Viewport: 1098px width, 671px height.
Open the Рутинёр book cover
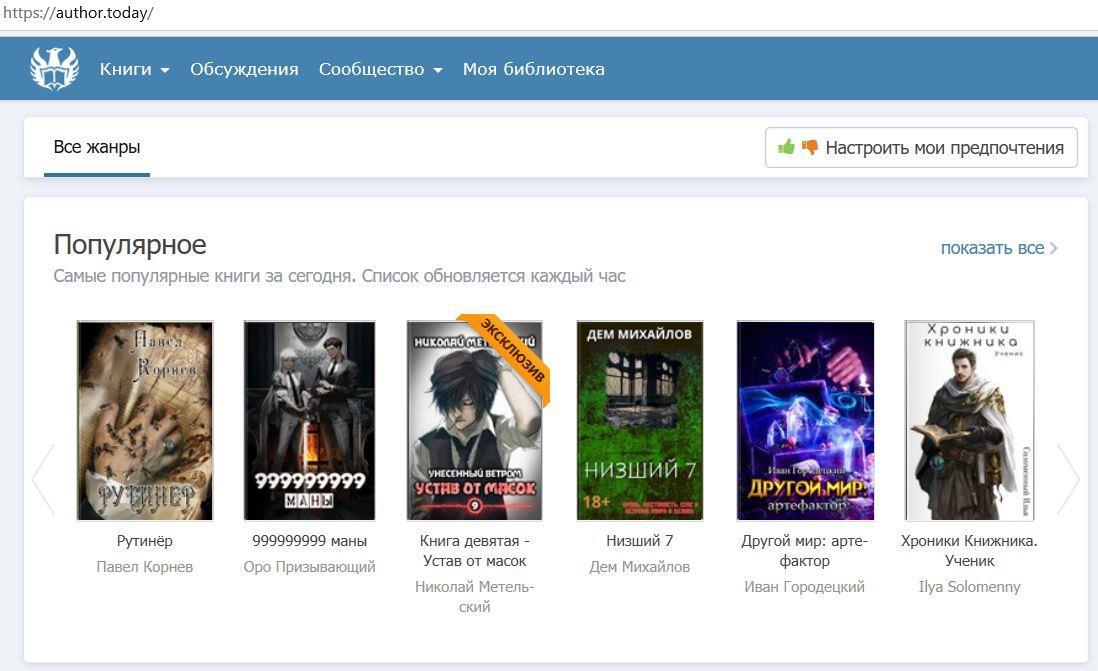pos(145,420)
